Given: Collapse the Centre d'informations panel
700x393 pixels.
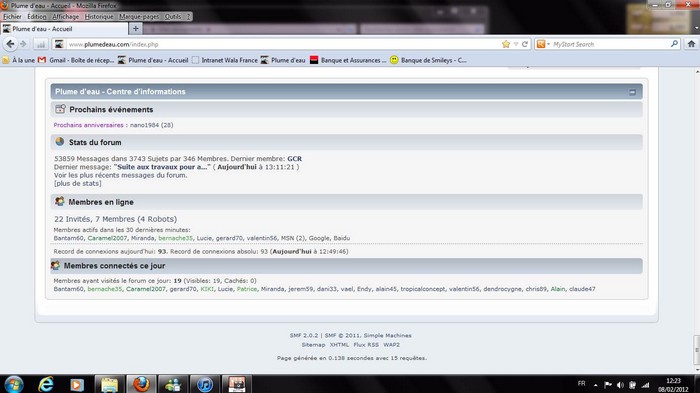Looking at the screenshot, I should click(632, 92).
